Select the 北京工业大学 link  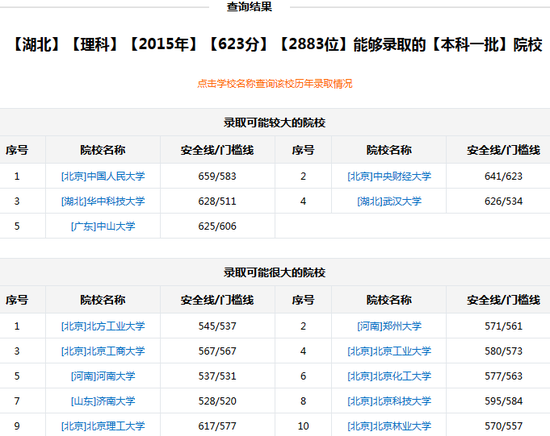point(389,351)
